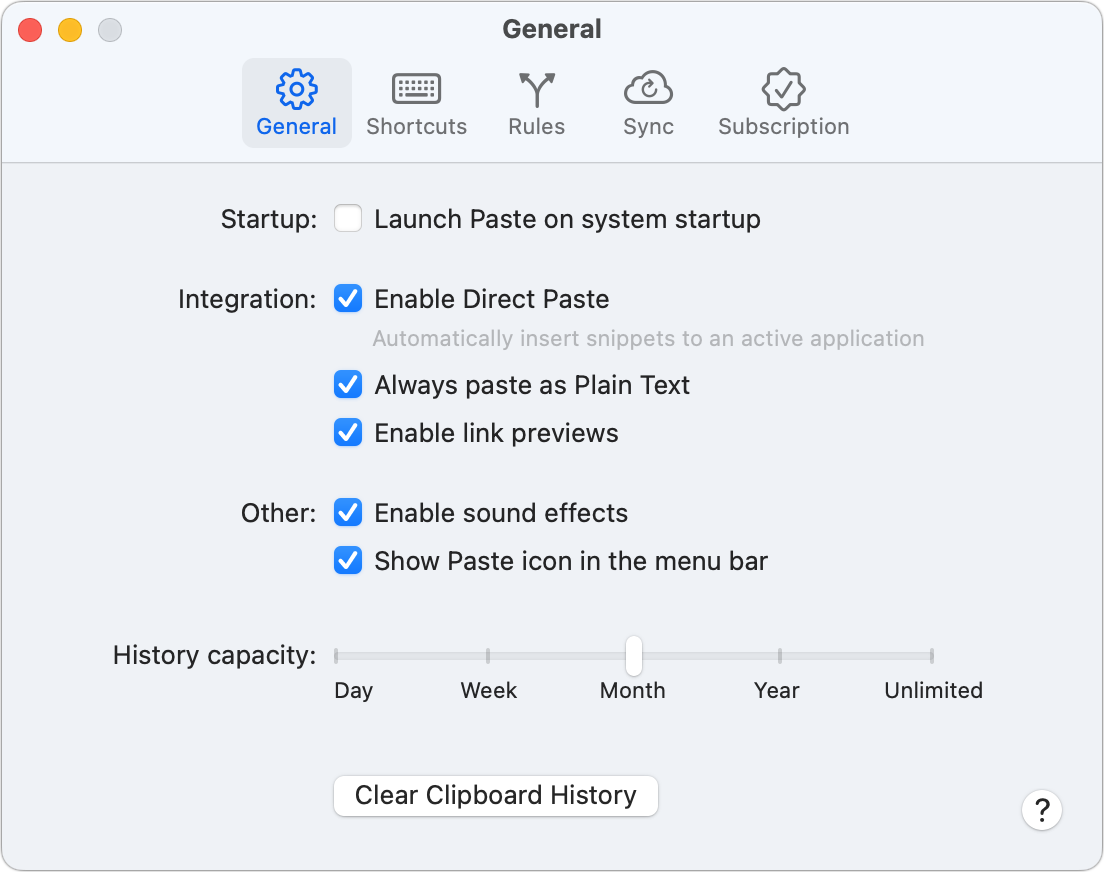Click the "Unlimited" capacity label
The image size is (1104, 872).
(933, 690)
